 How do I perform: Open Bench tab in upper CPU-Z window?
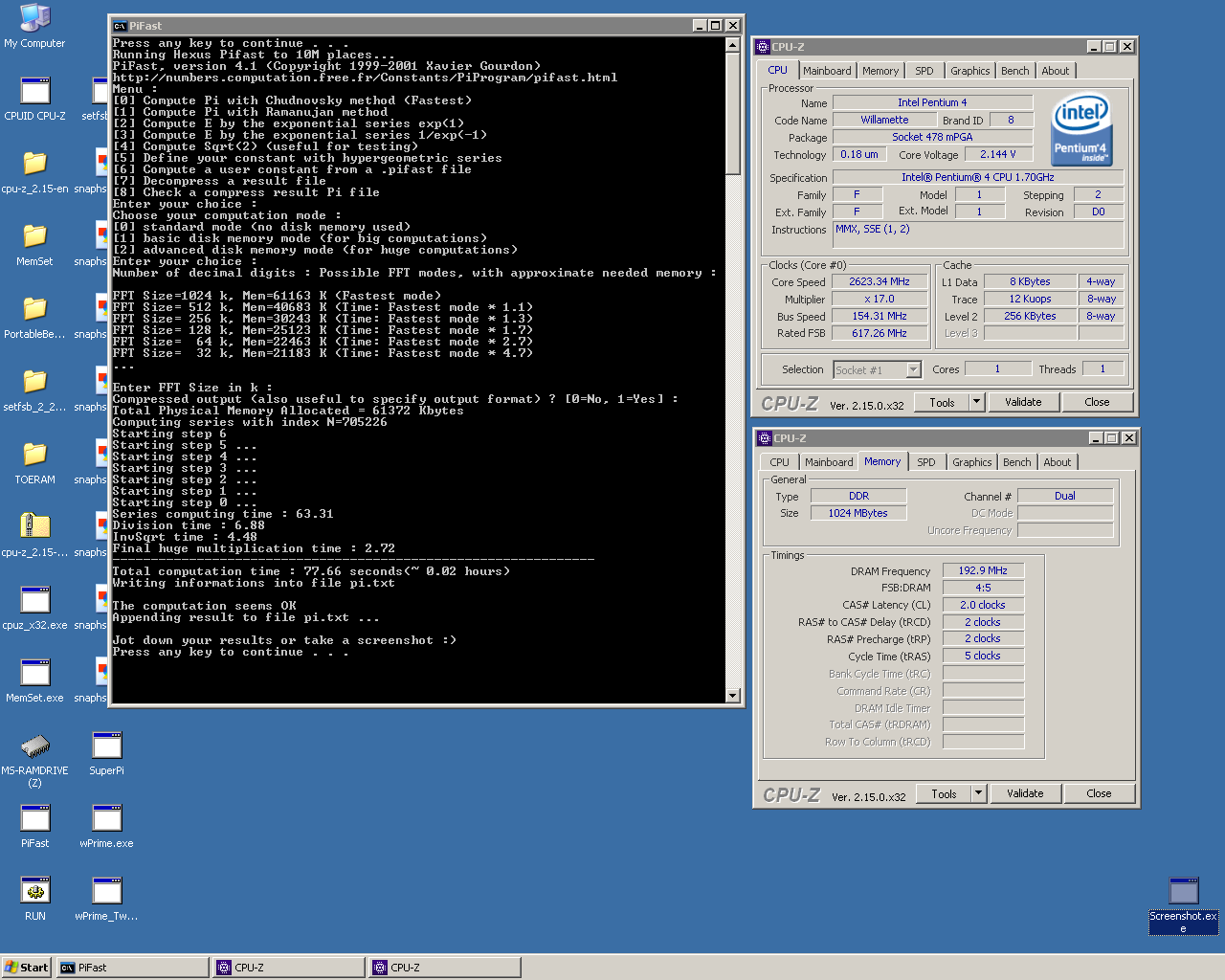coord(1015,71)
